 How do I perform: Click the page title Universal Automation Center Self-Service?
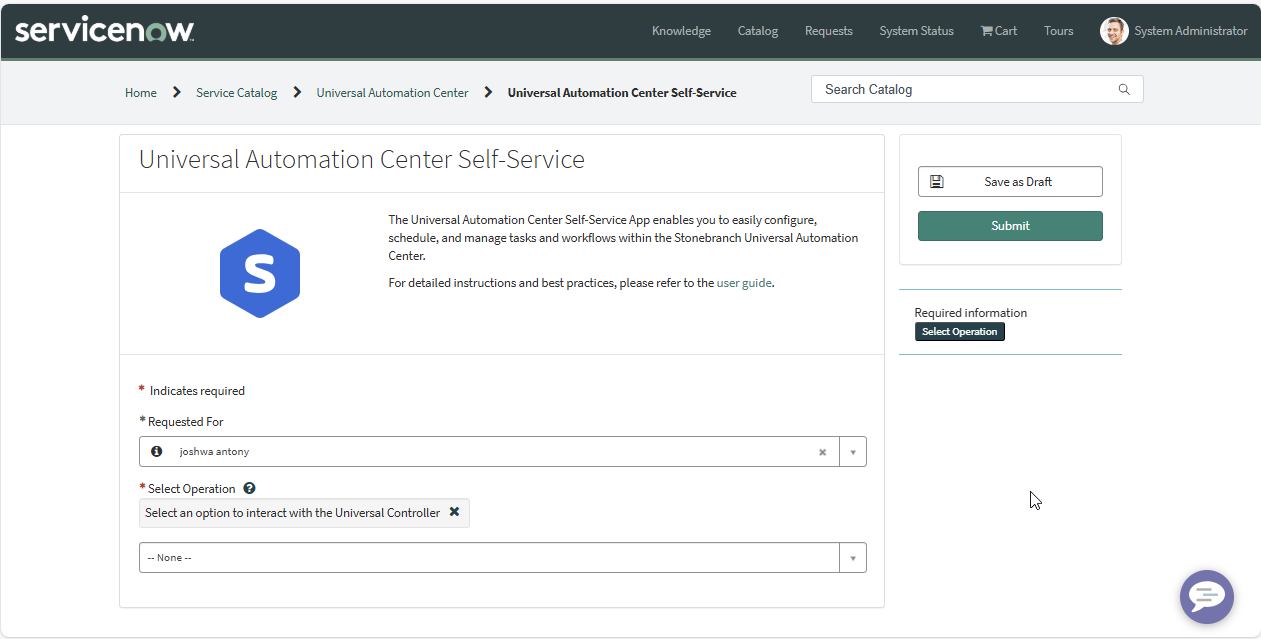point(362,160)
